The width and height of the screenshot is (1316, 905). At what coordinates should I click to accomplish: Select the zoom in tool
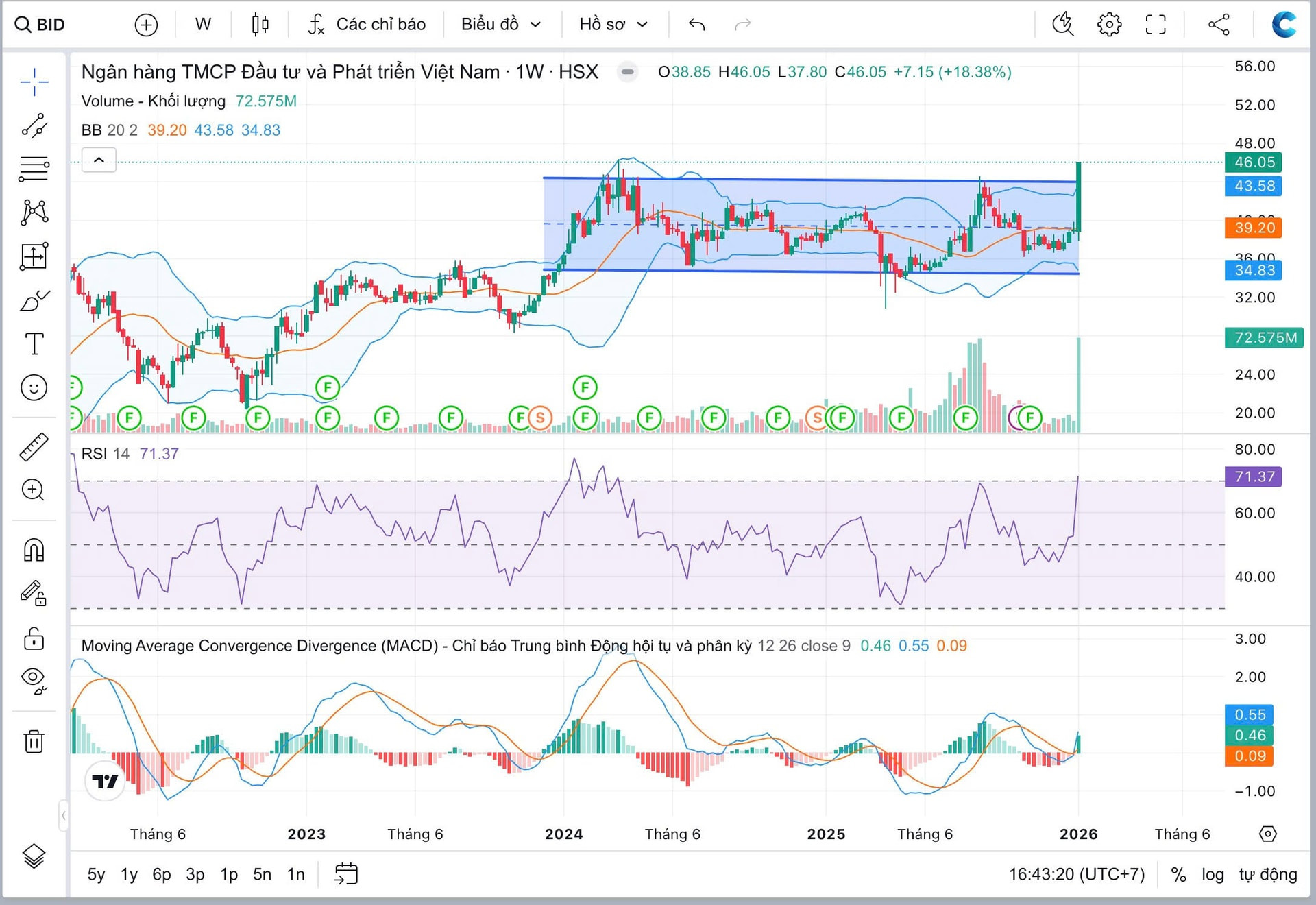coord(34,490)
